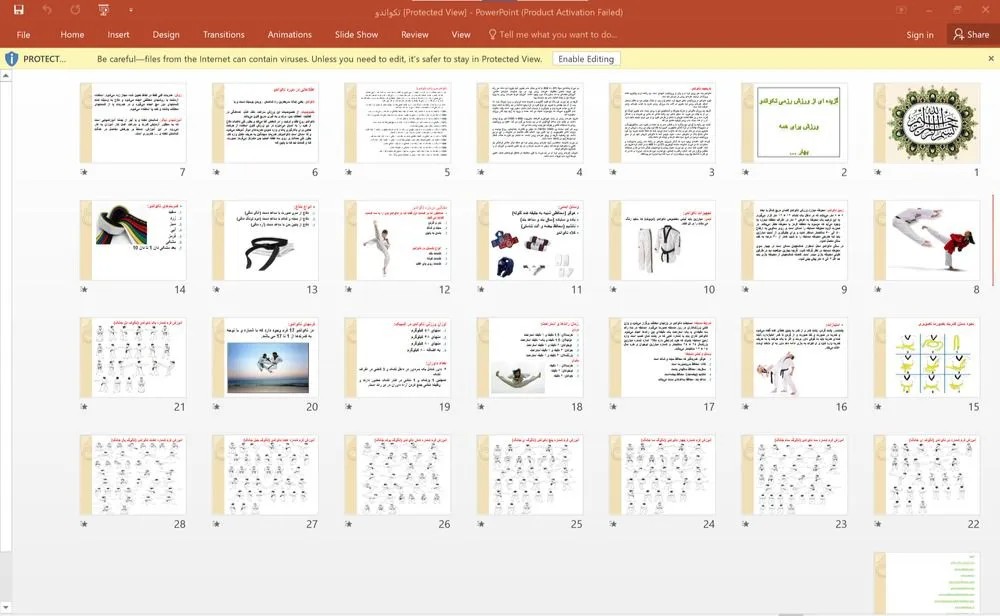Click the star icon beneath slide 21
Viewport: 1000px width, 616px height.
(x=84, y=407)
